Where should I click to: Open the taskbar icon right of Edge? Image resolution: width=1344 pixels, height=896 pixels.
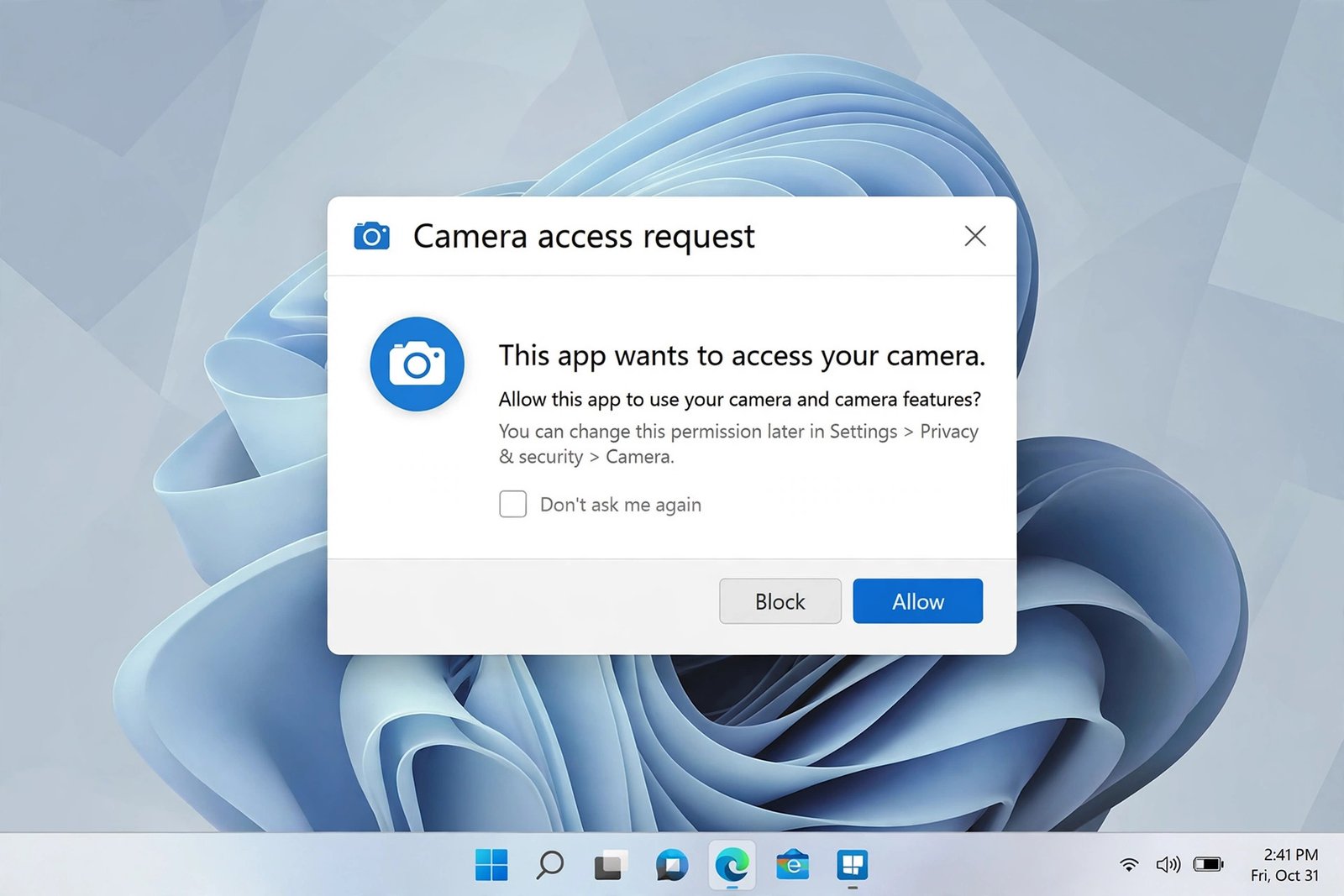[792, 865]
